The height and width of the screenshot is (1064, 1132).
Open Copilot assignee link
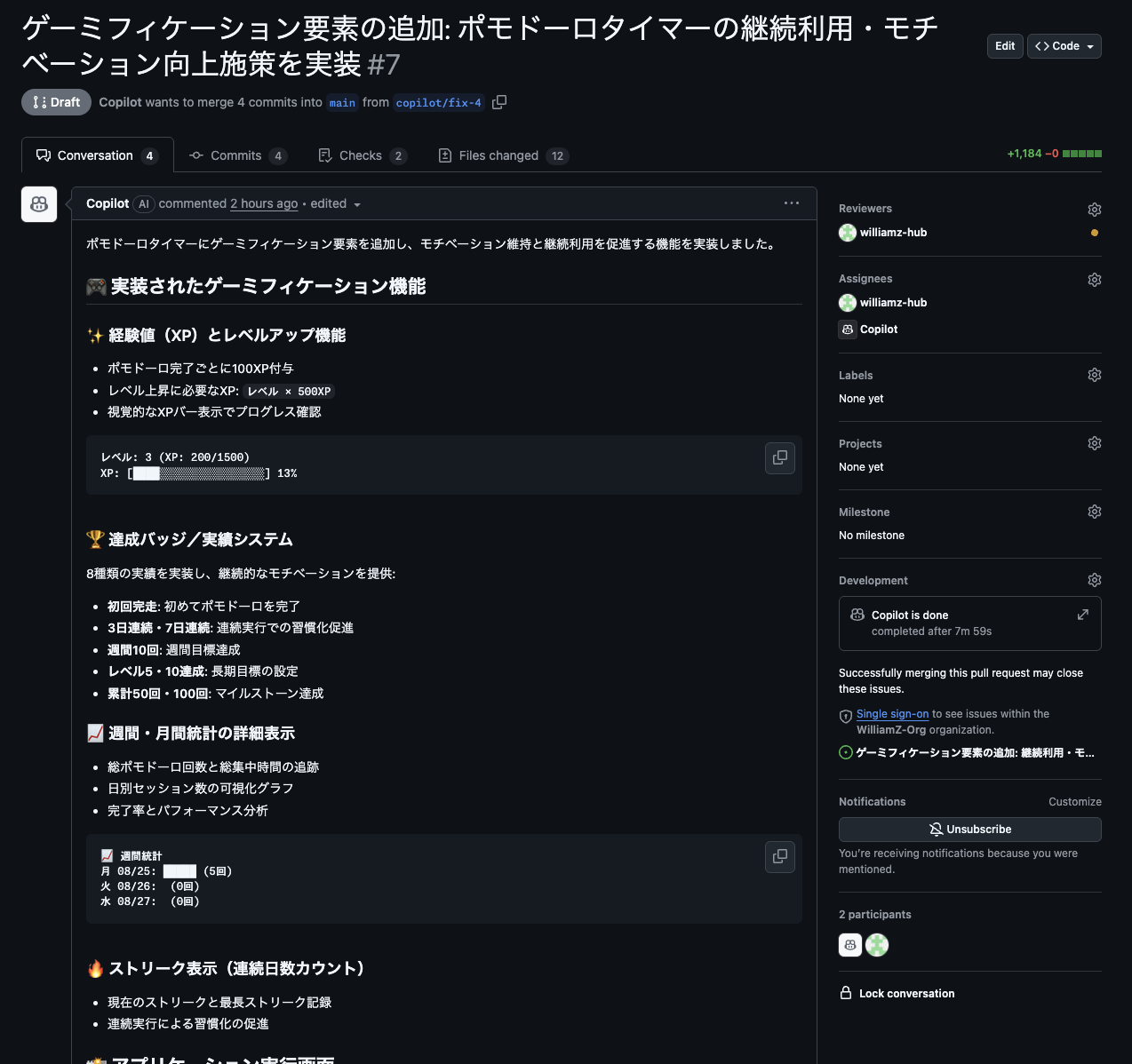pyautogui.click(x=879, y=330)
